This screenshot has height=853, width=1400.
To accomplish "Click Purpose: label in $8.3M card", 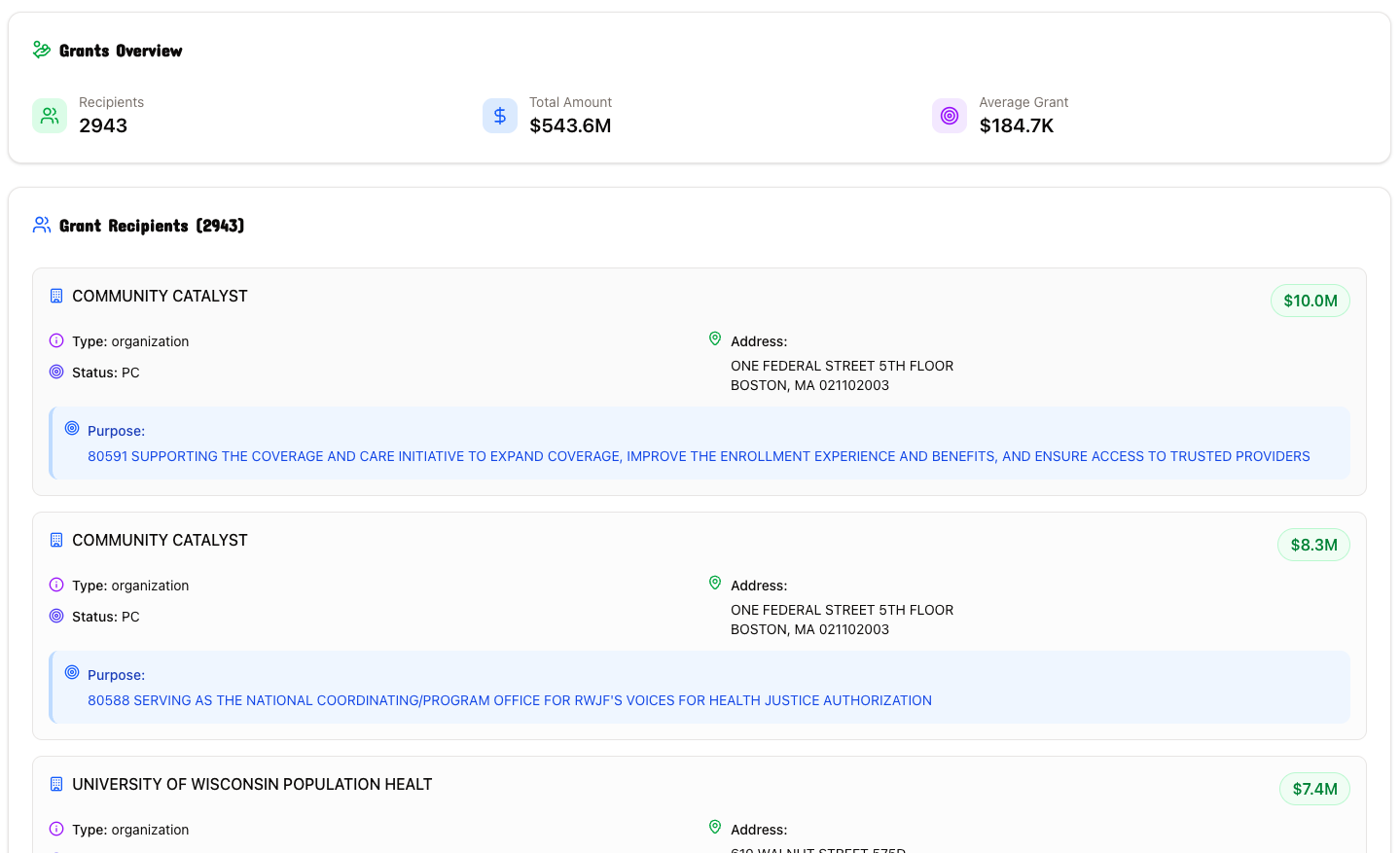I will point(116,675).
